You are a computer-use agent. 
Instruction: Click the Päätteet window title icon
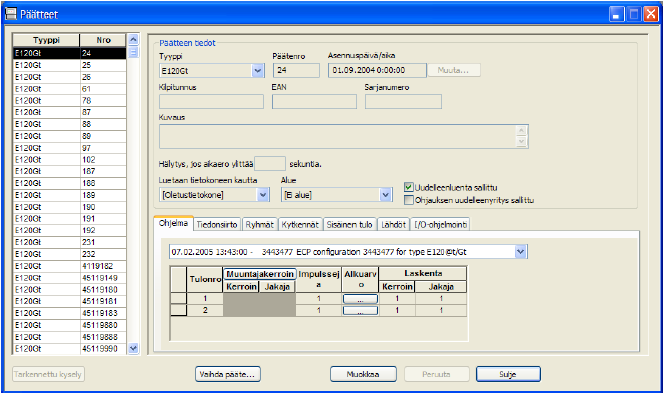[x=11, y=14]
